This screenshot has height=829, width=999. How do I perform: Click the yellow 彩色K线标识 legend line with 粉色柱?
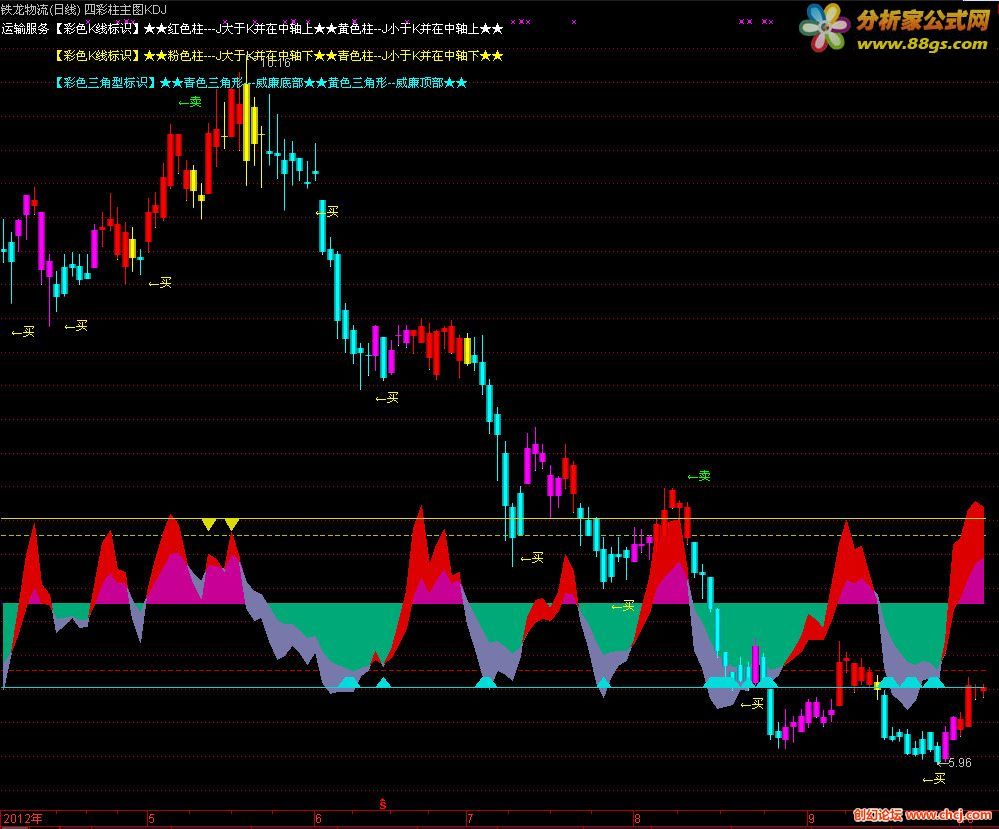(x=278, y=56)
